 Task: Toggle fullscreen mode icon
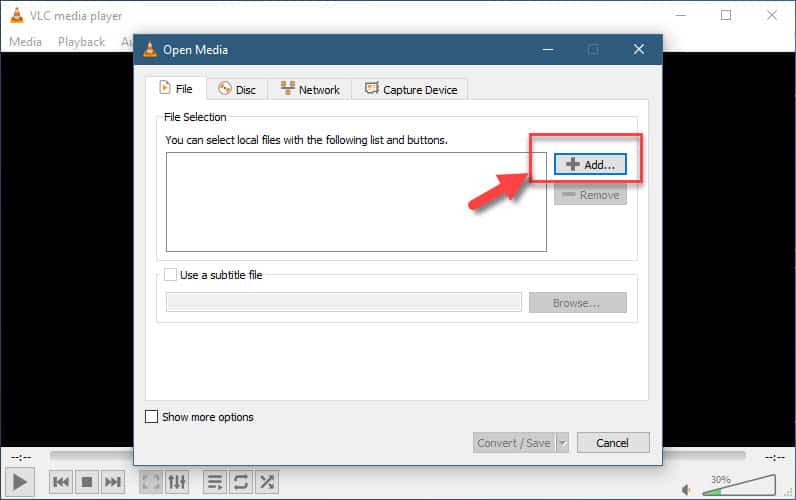pos(151,482)
